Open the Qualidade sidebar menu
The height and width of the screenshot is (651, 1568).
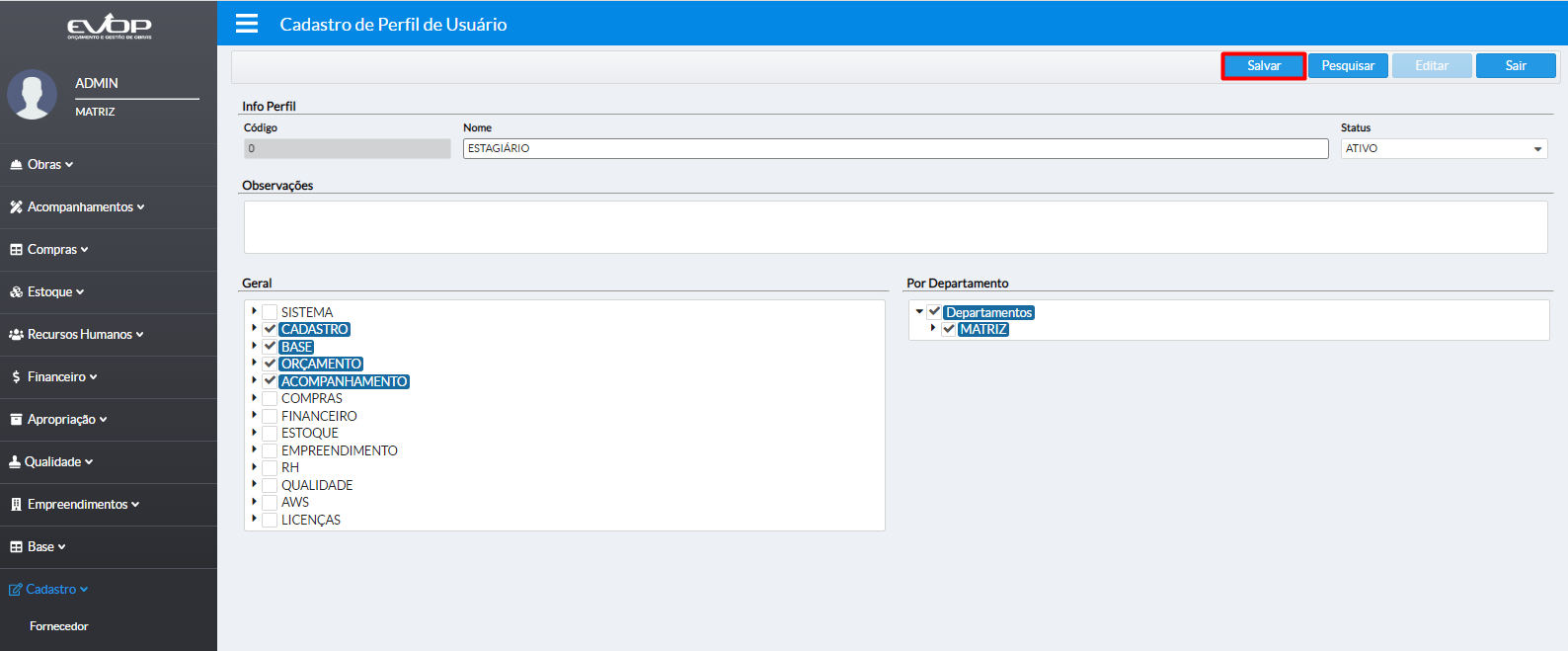click(x=51, y=462)
